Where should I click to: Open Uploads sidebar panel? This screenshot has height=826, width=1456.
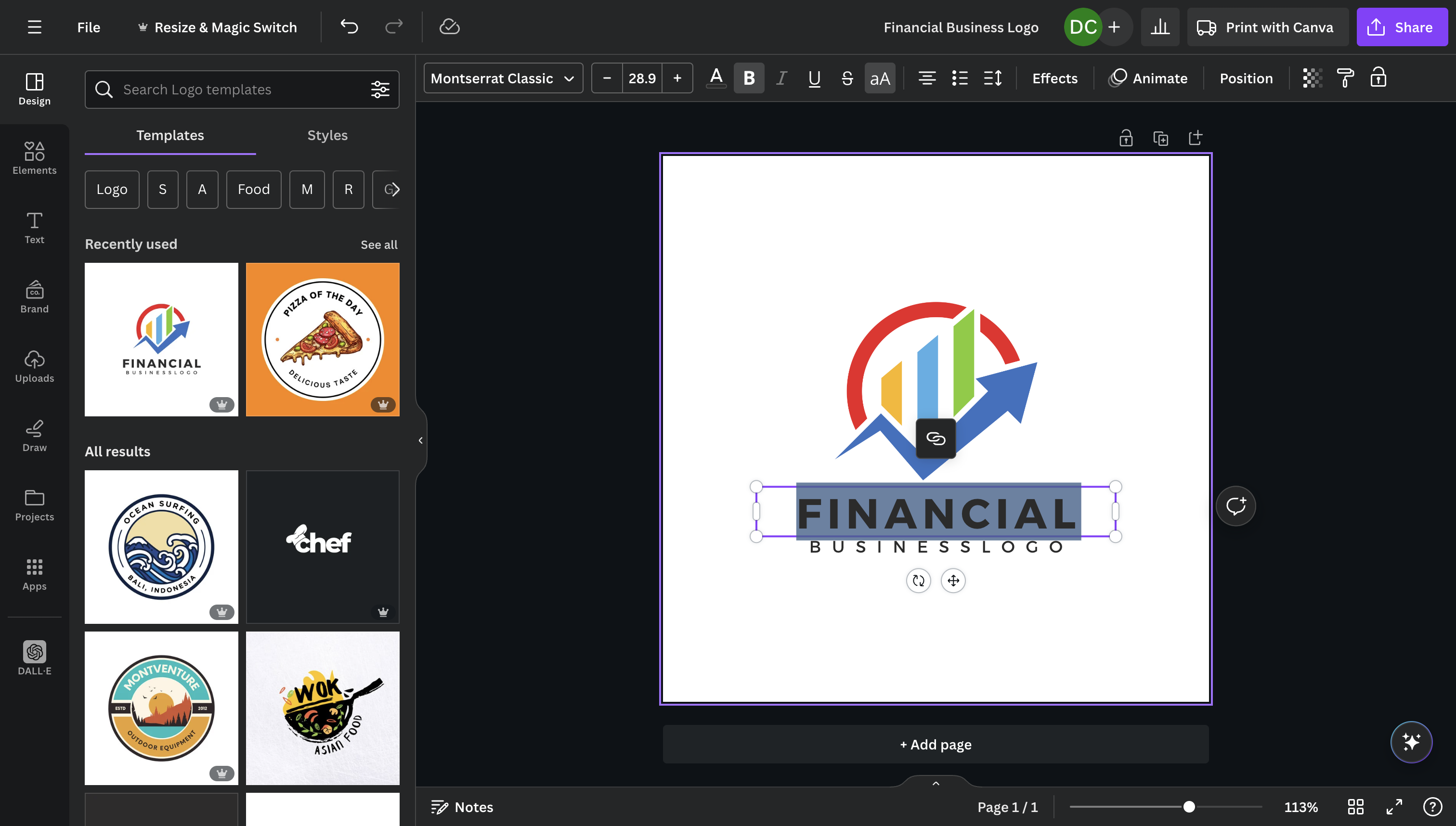pyautogui.click(x=35, y=366)
